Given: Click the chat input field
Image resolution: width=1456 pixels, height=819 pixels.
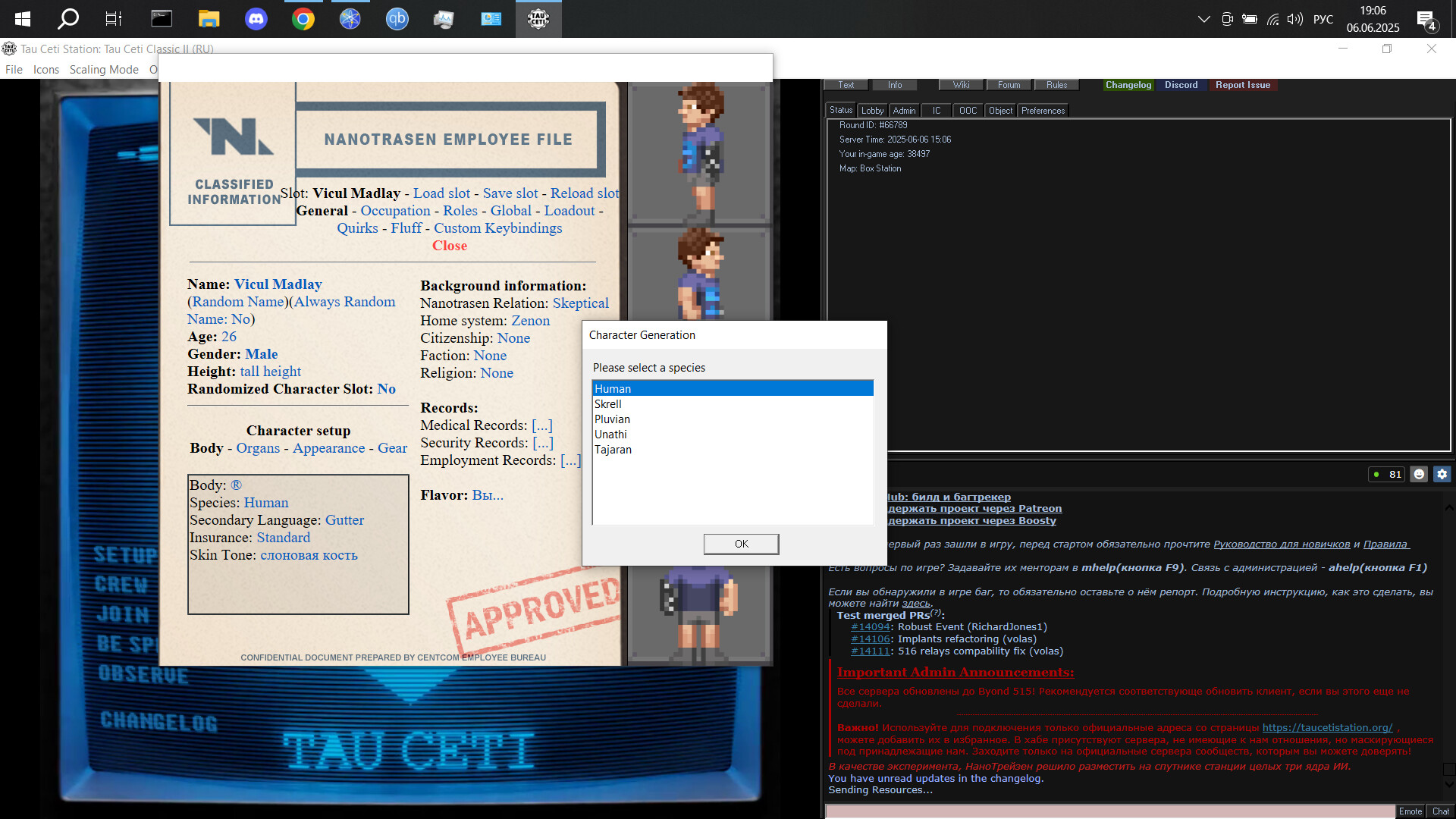Looking at the screenshot, I should coord(1109,811).
